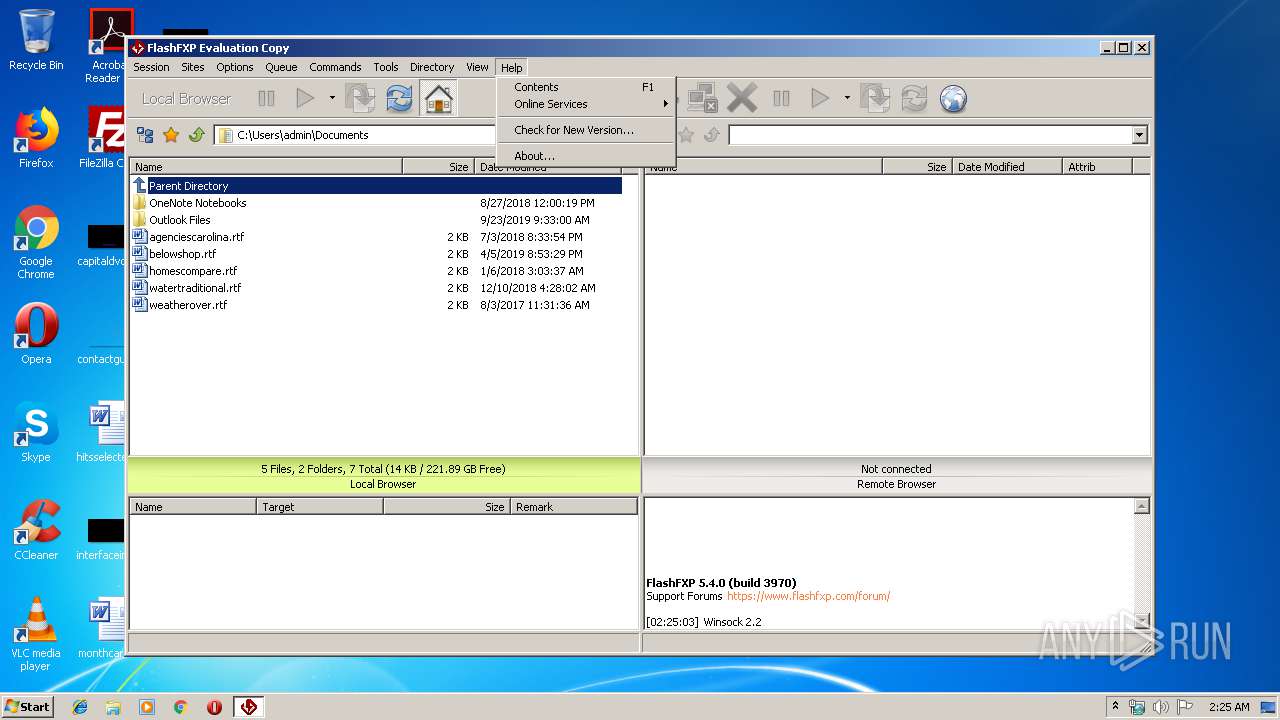The width and height of the screenshot is (1280, 720).
Task: Click the Not connected status text
Action: [x=896, y=469]
